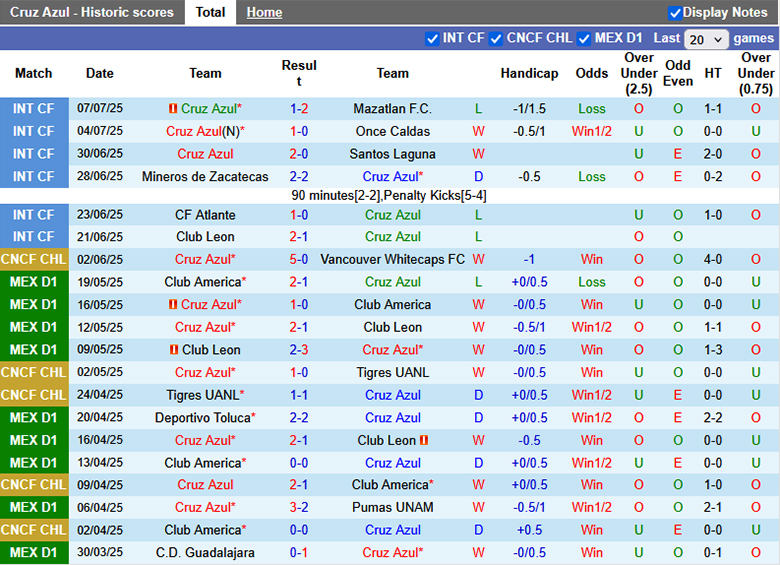Open the Last 20 games dropdown
The height and width of the screenshot is (565, 780).
(x=706, y=39)
